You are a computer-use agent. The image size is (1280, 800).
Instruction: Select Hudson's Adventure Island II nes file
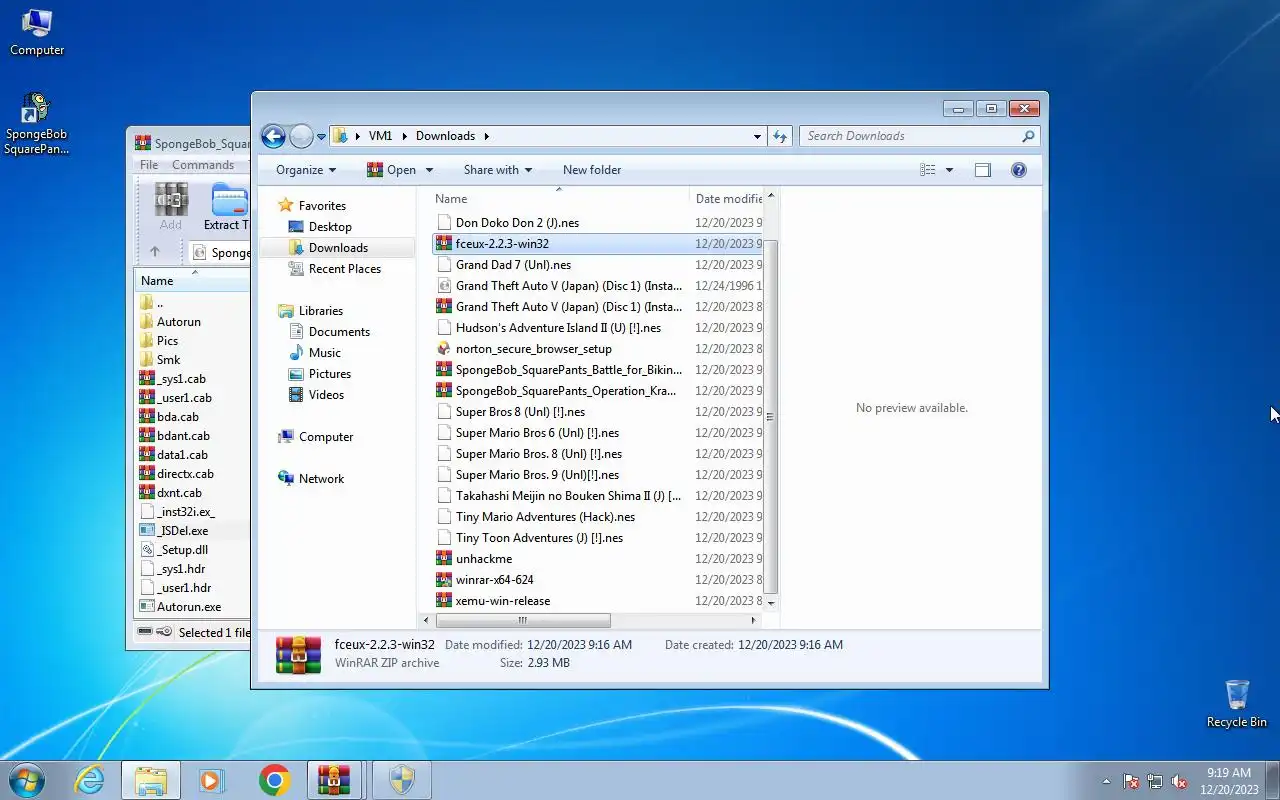[x=558, y=328]
